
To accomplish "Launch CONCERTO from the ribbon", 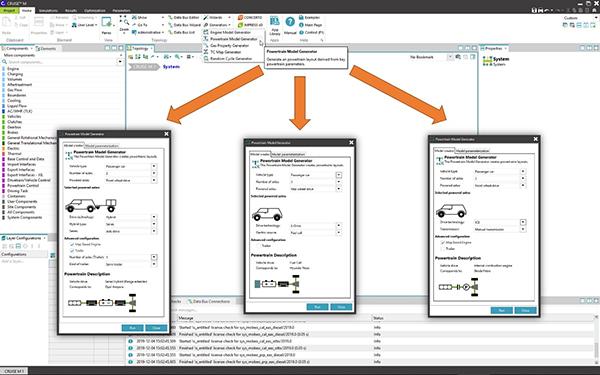I will (249, 18).
